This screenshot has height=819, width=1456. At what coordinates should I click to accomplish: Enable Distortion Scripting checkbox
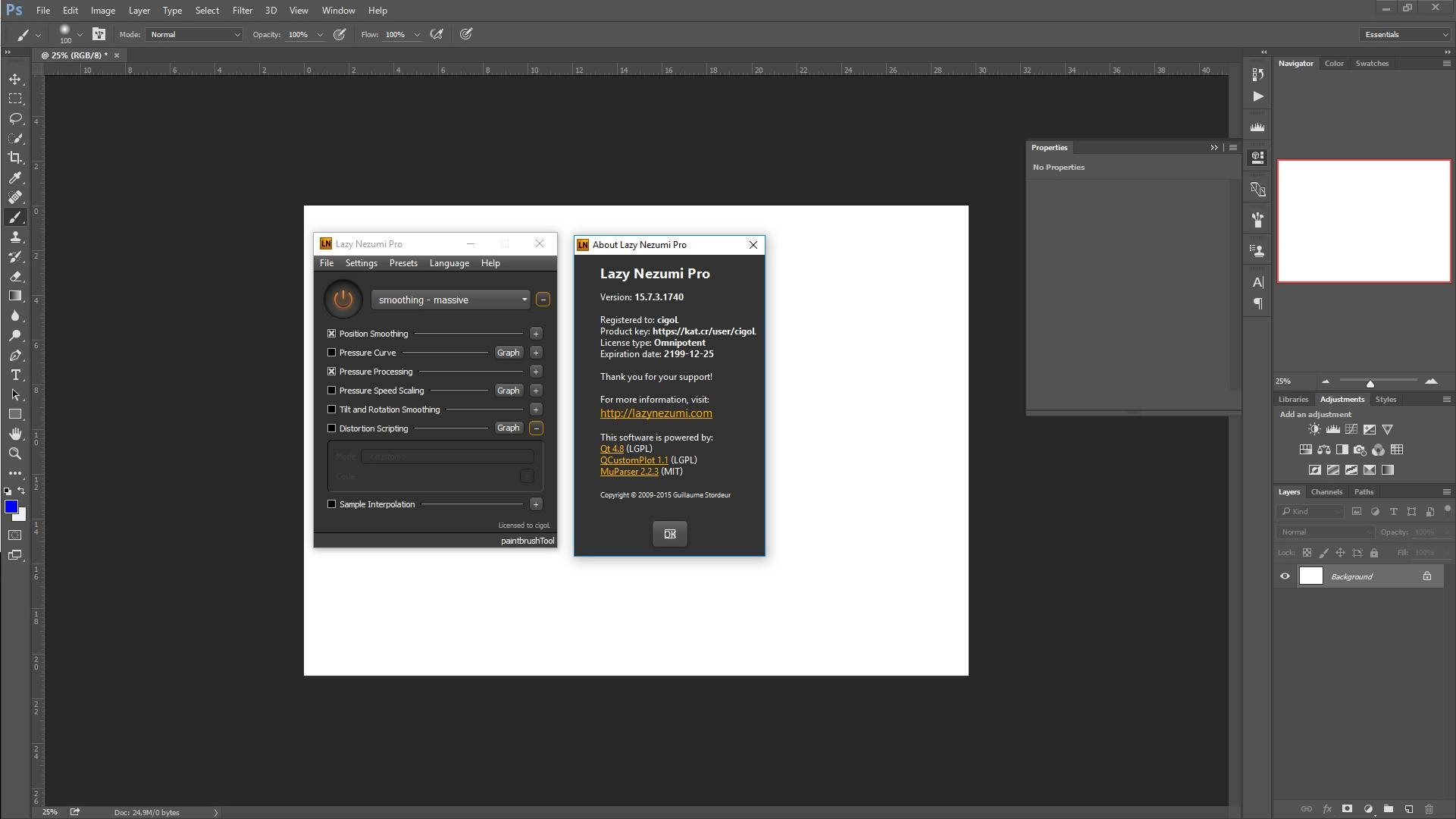331,428
